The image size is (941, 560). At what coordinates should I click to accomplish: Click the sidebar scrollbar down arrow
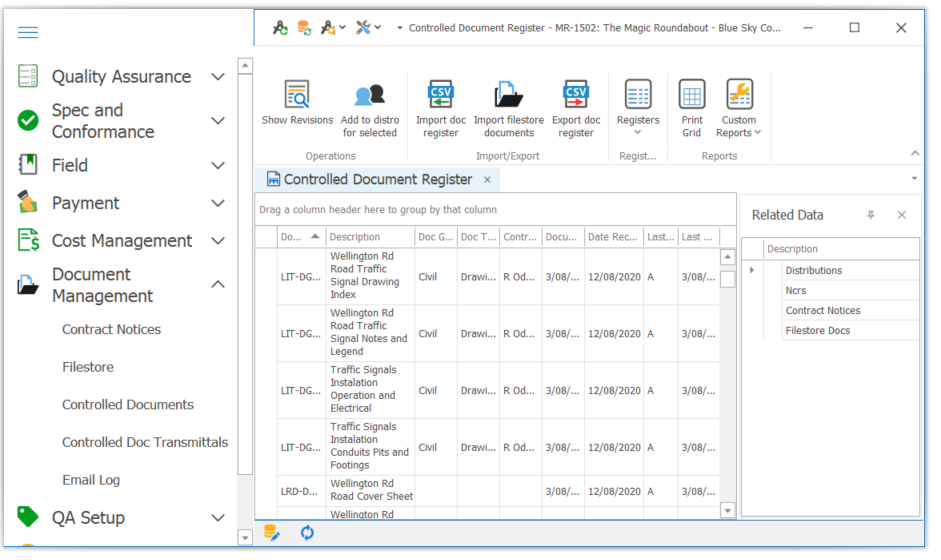[x=245, y=537]
